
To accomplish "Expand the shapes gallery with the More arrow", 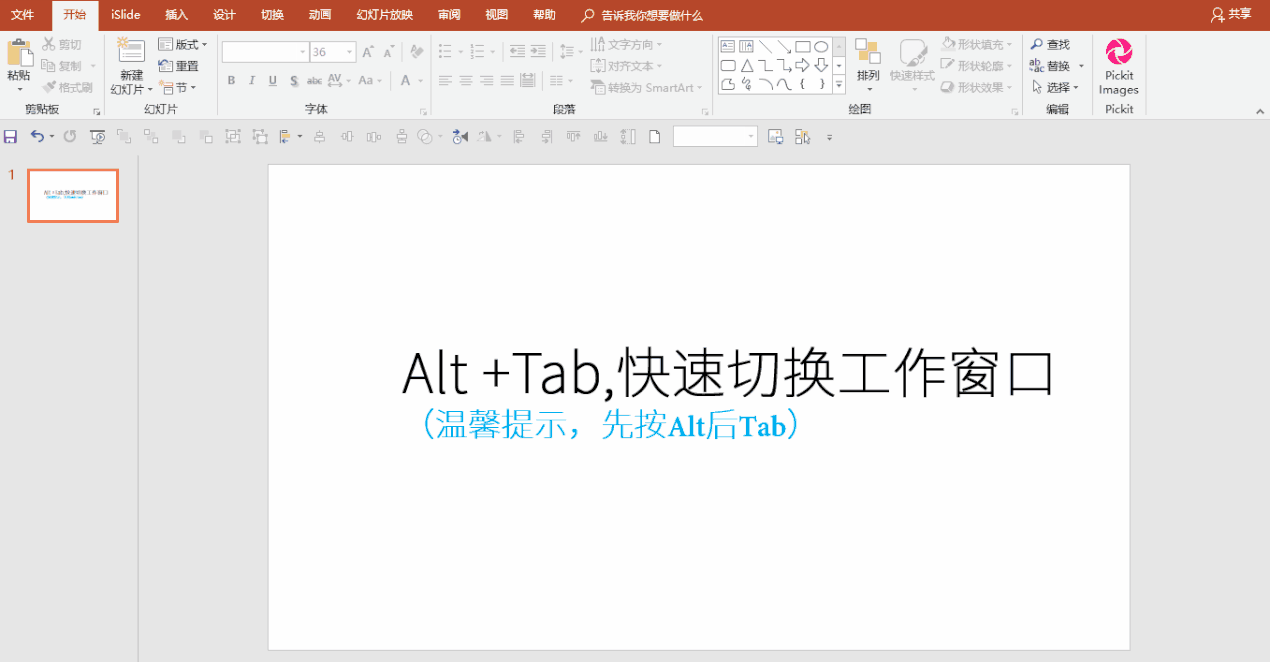I will 837,84.
